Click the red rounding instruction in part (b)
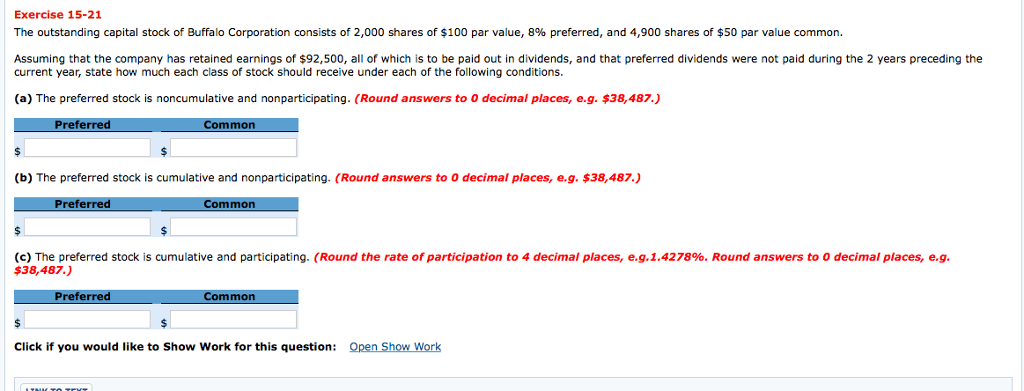Viewport: 1024px width, 391px height. click(x=487, y=178)
